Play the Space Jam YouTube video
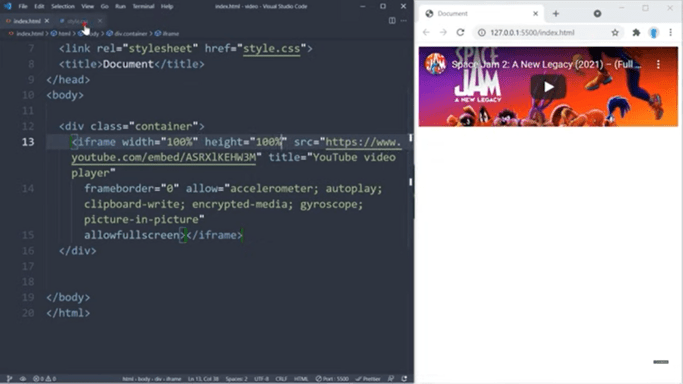The height and width of the screenshot is (384, 683). (x=548, y=87)
